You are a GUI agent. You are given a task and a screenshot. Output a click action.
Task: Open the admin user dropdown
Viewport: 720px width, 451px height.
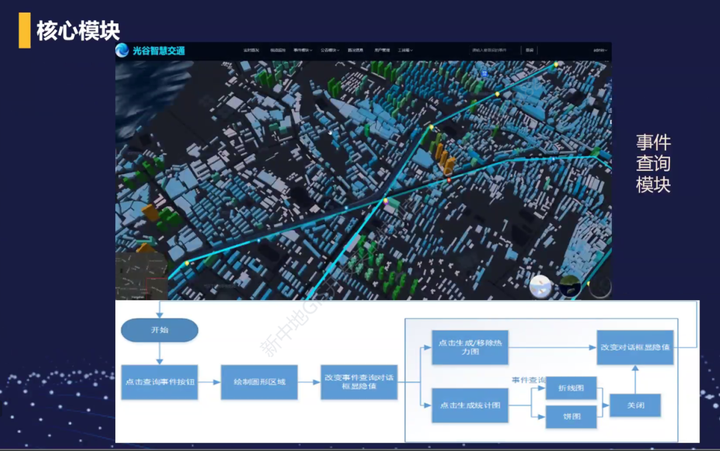pyautogui.click(x=600, y=50)
